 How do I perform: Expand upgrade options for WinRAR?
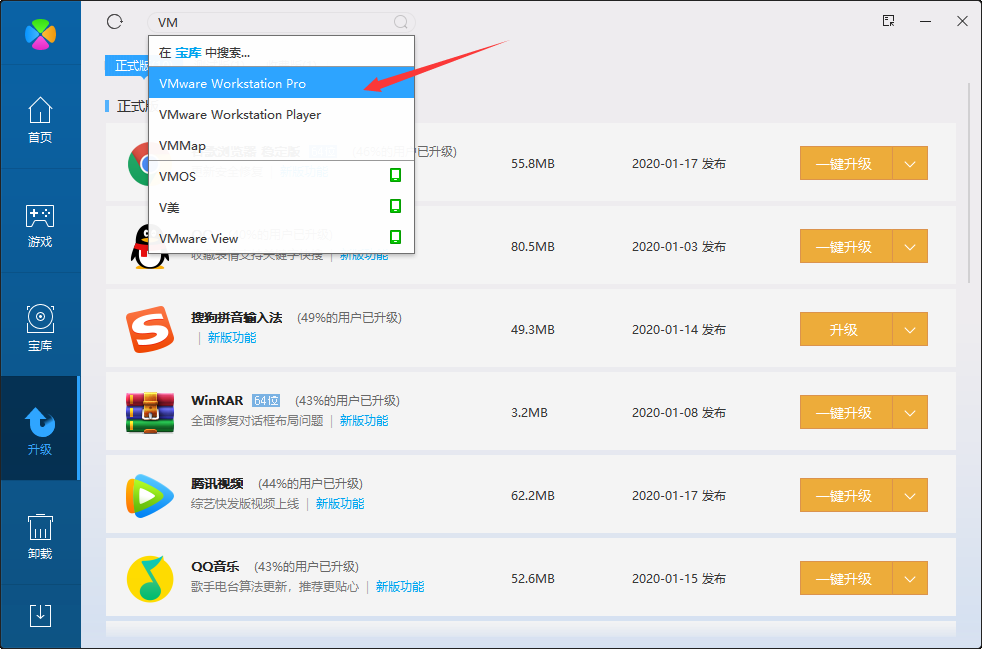(910, 412)
